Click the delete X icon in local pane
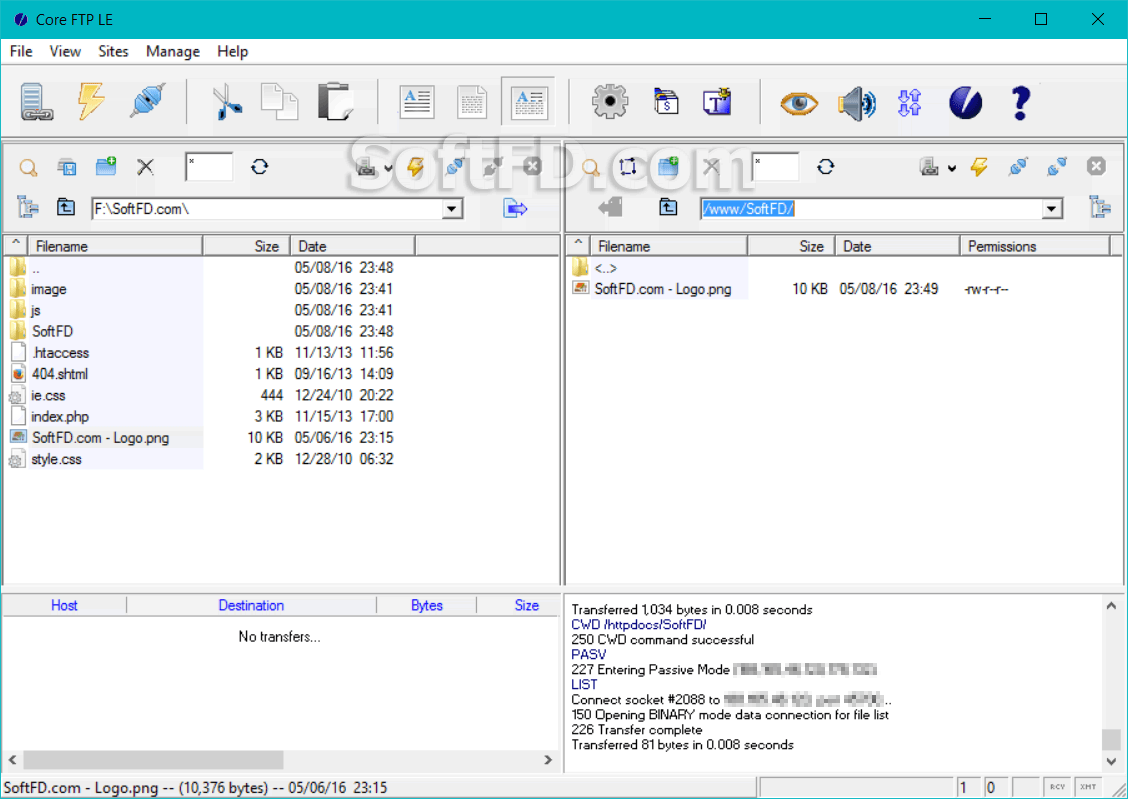The height and width of the screenshot is (799, 1128). pyautogui.click(x=145, y=168)
